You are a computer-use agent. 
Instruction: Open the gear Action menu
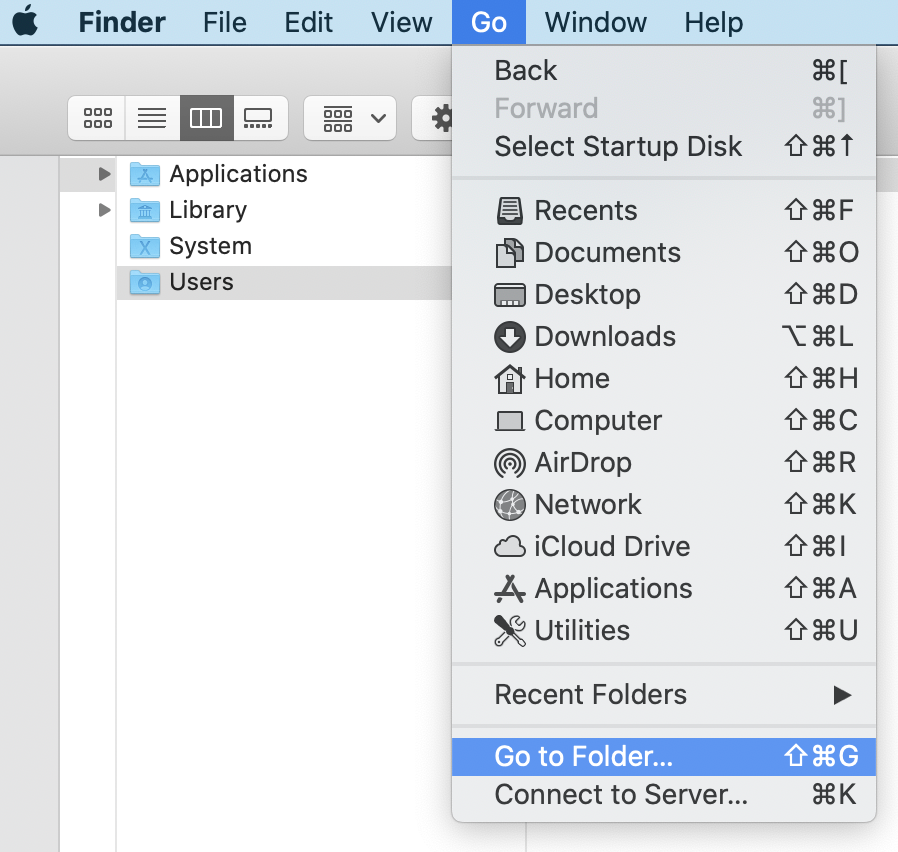click(x=433, y=118)
